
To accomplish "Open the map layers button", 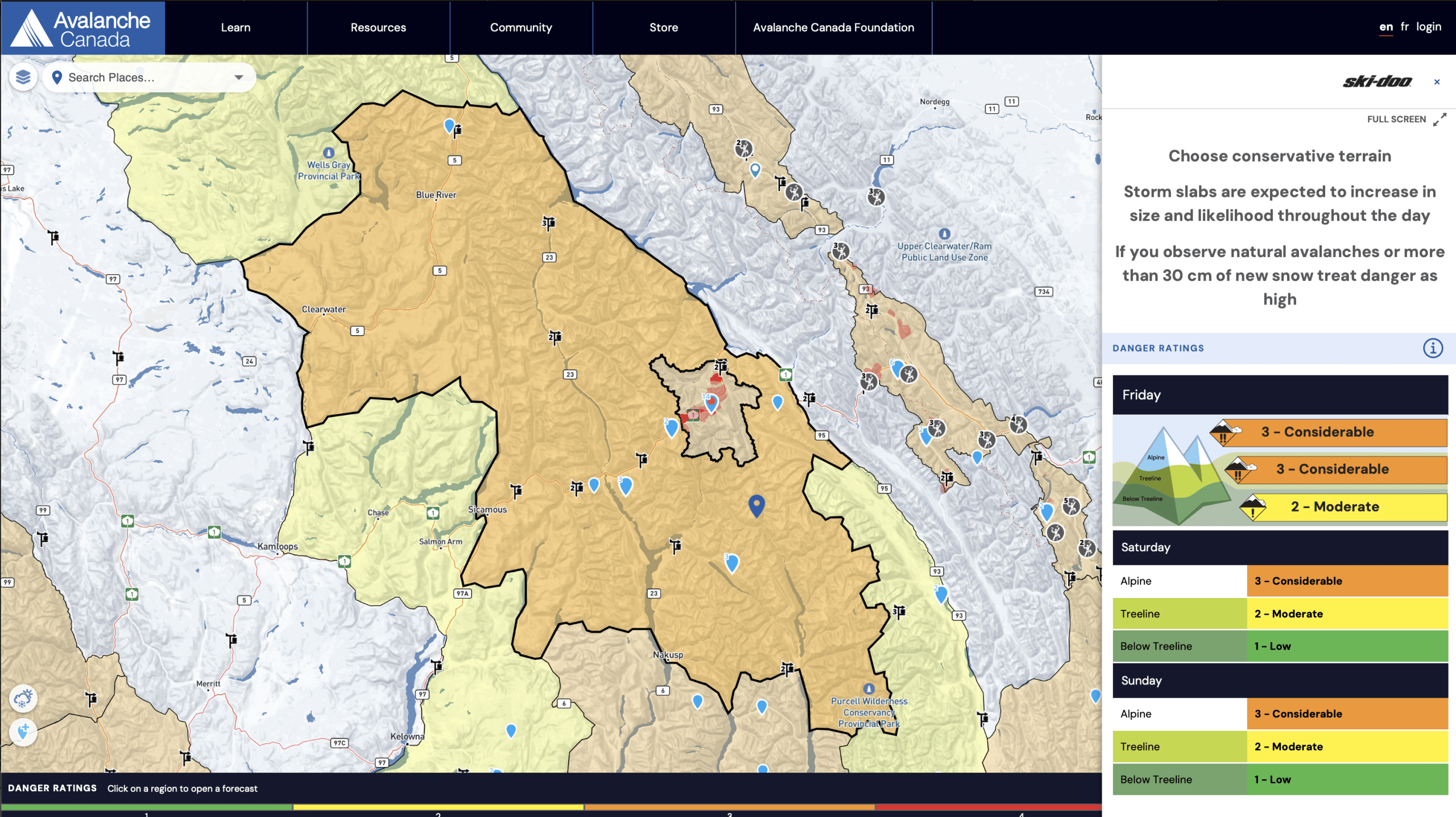I will click(23, 77).
